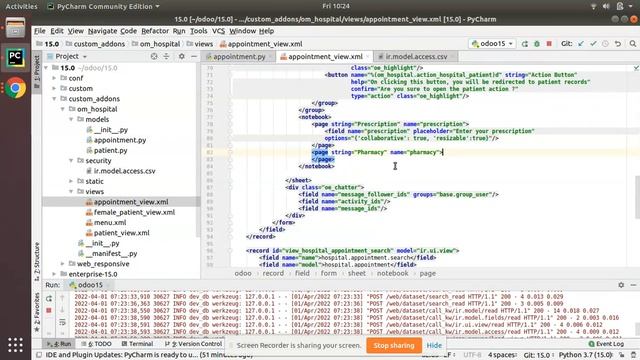Open the Version Control tool window
640x360 pixels.
point(193,344)
